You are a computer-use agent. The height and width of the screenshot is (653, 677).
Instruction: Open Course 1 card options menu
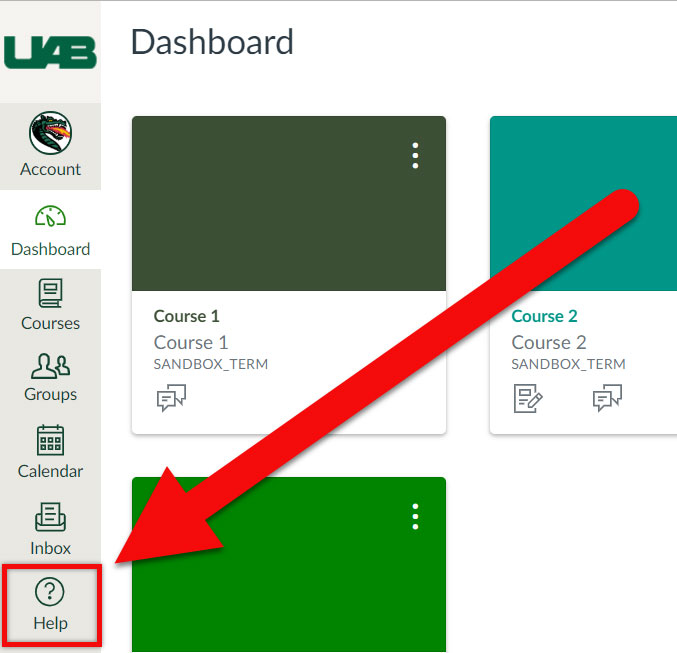[415, 155]
